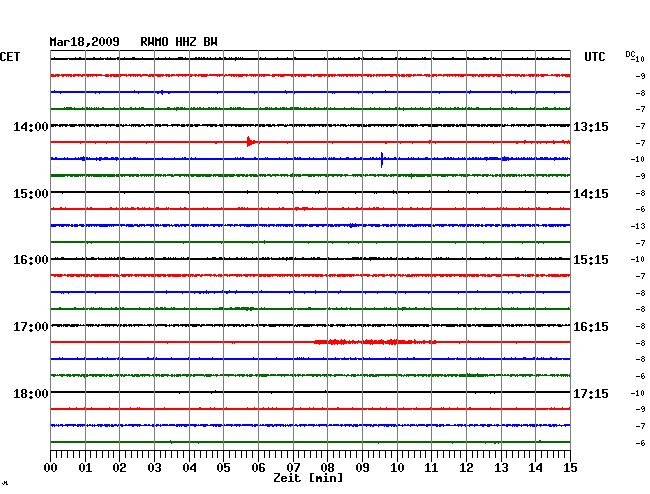Click the 11 minute axis label
The image size is (650, 494).
pyautogui.click(x=431, y=467)
